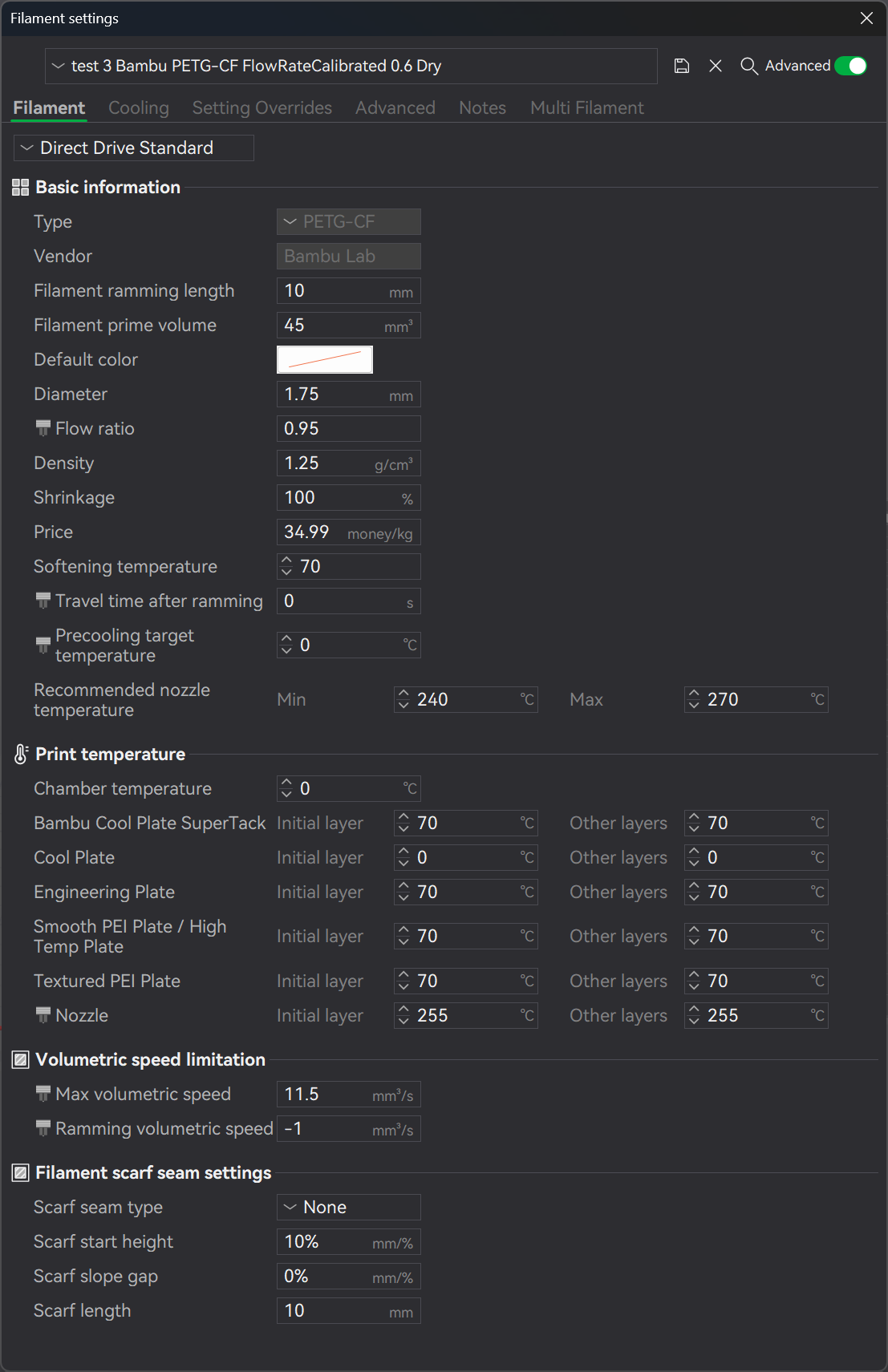Go to the Multi Filament tab

pyautogui.click(x=586, y=108)
